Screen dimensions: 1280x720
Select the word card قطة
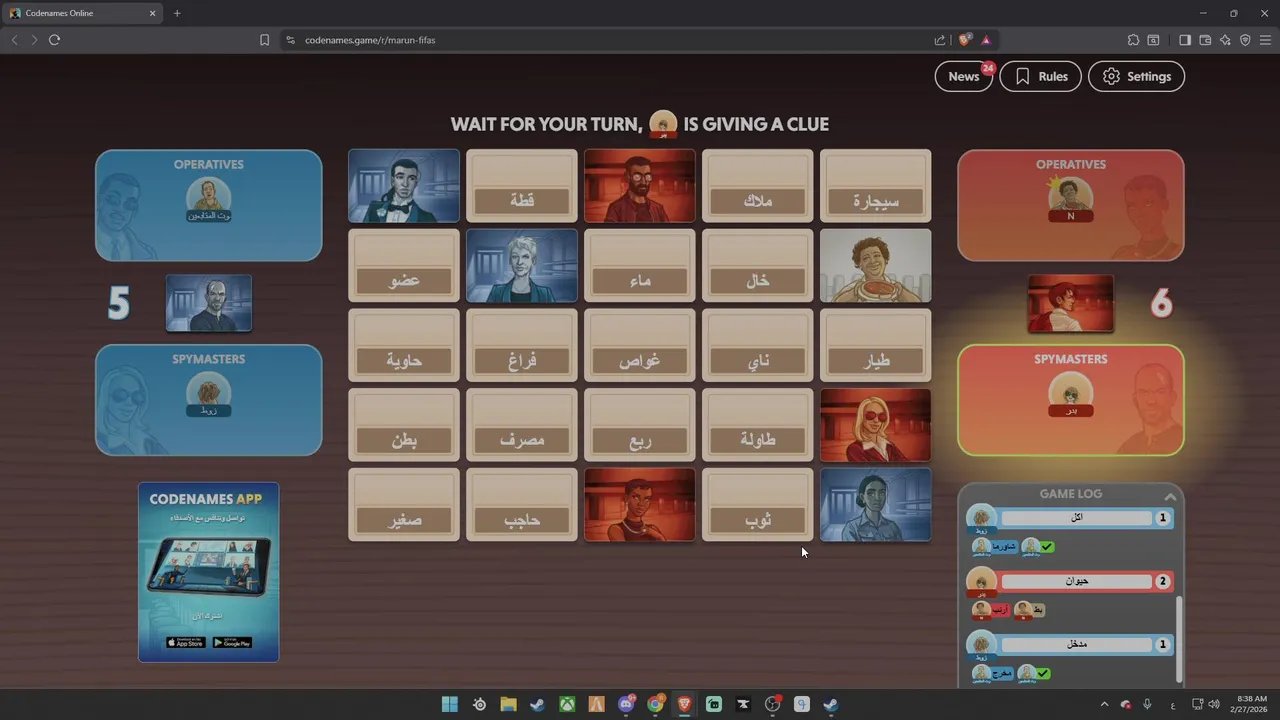(x=522, y=186)
